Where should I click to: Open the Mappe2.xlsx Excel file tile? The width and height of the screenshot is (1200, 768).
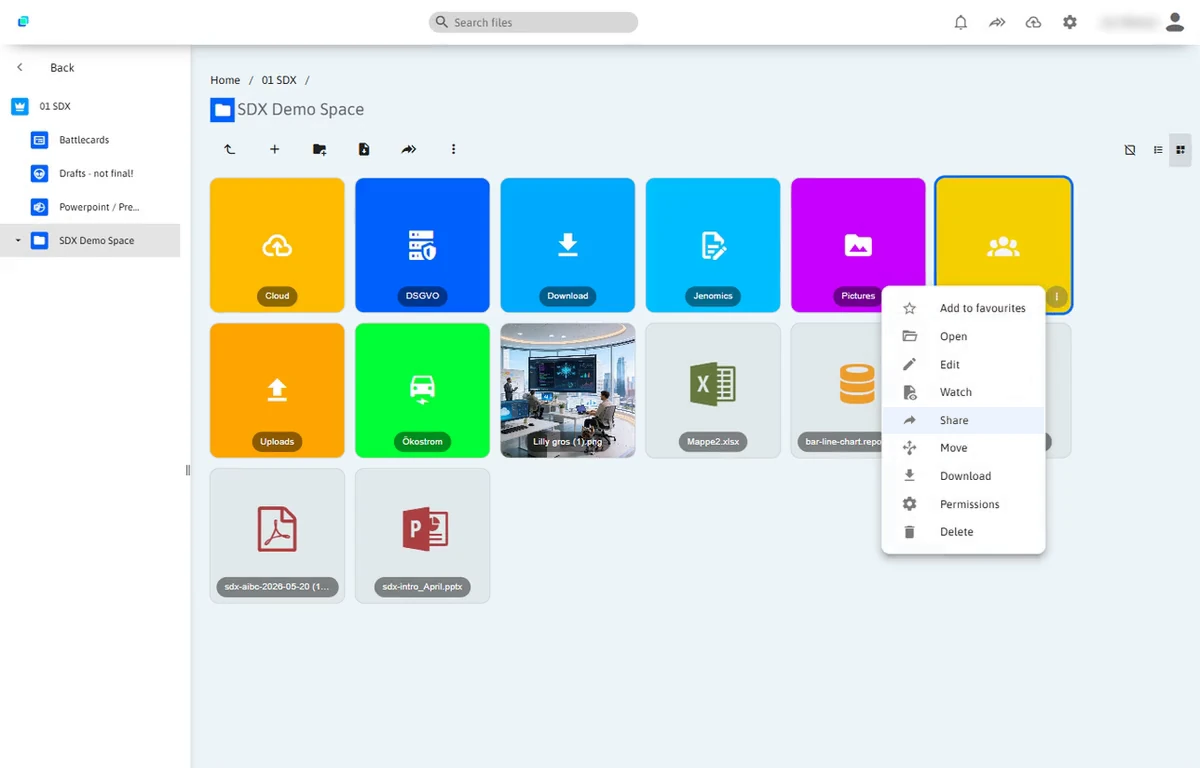tap(713, 390)
